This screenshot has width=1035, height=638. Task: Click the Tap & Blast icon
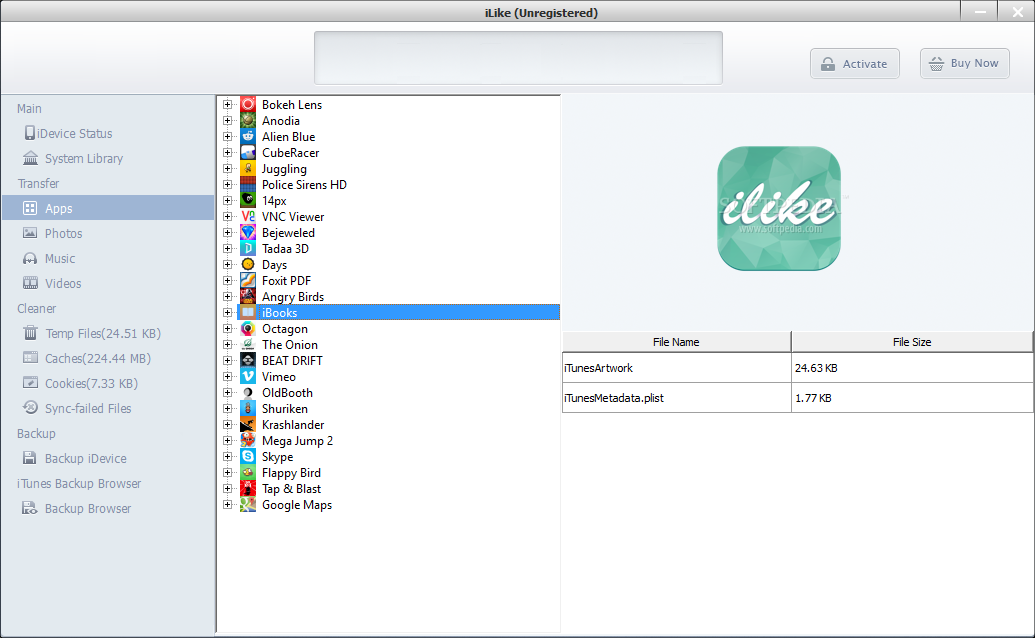pyautogui.click(x=248, y=488)
